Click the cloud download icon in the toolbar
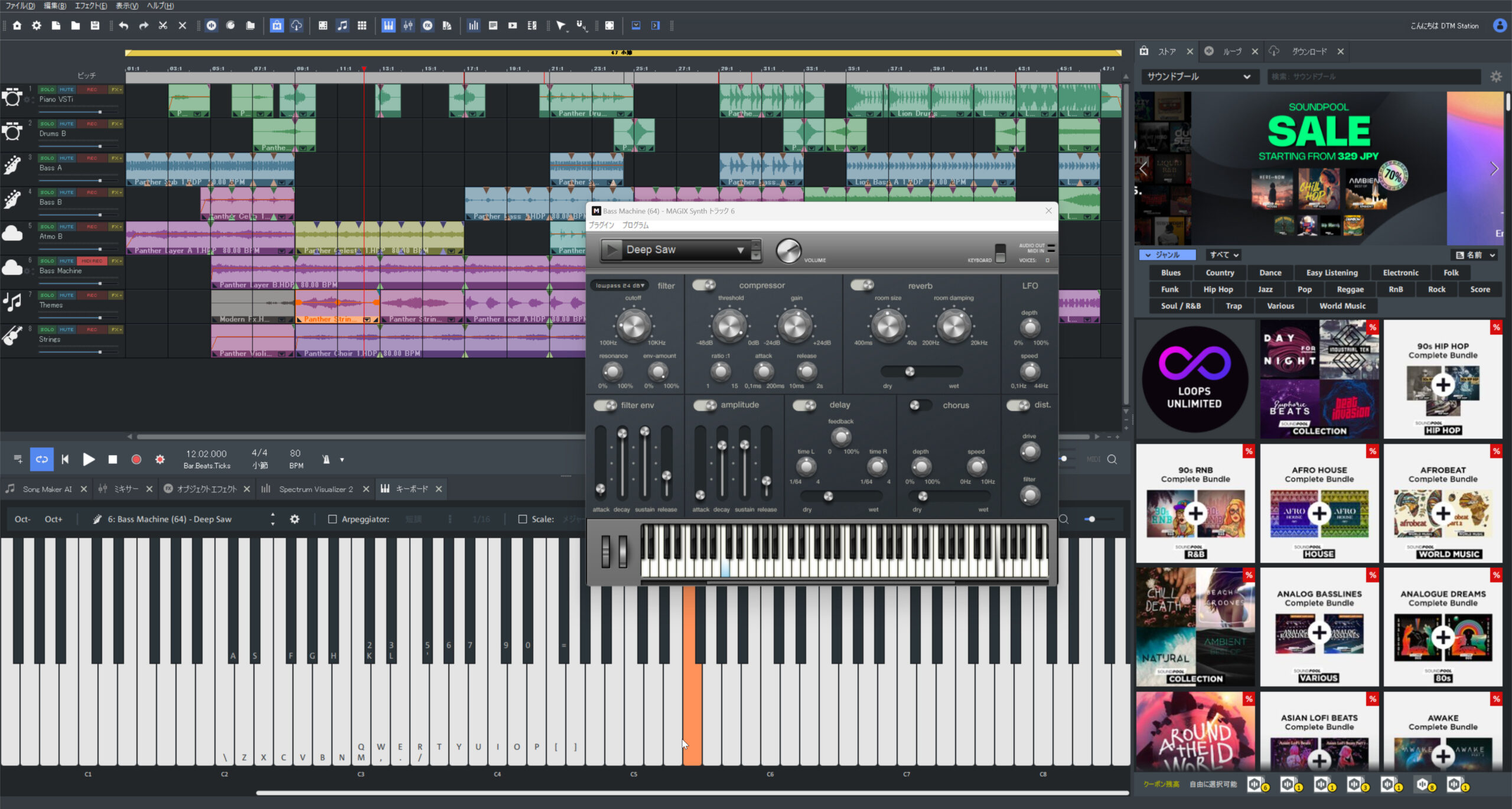Viewport: 1512px width, 809px height. (296, 25)
